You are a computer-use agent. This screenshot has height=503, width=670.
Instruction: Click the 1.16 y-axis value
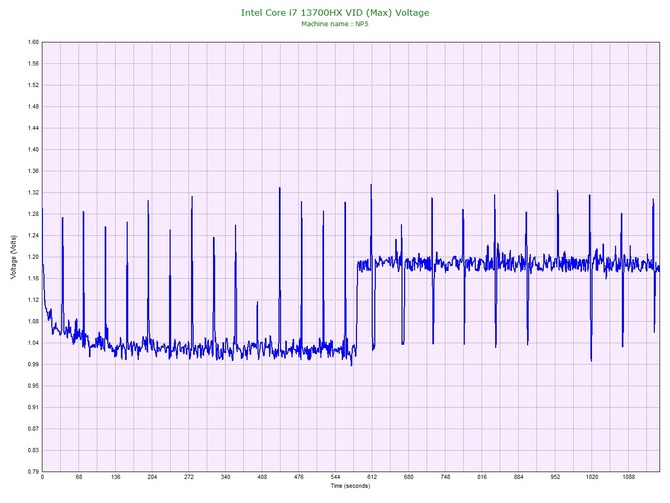click(33, 278)
